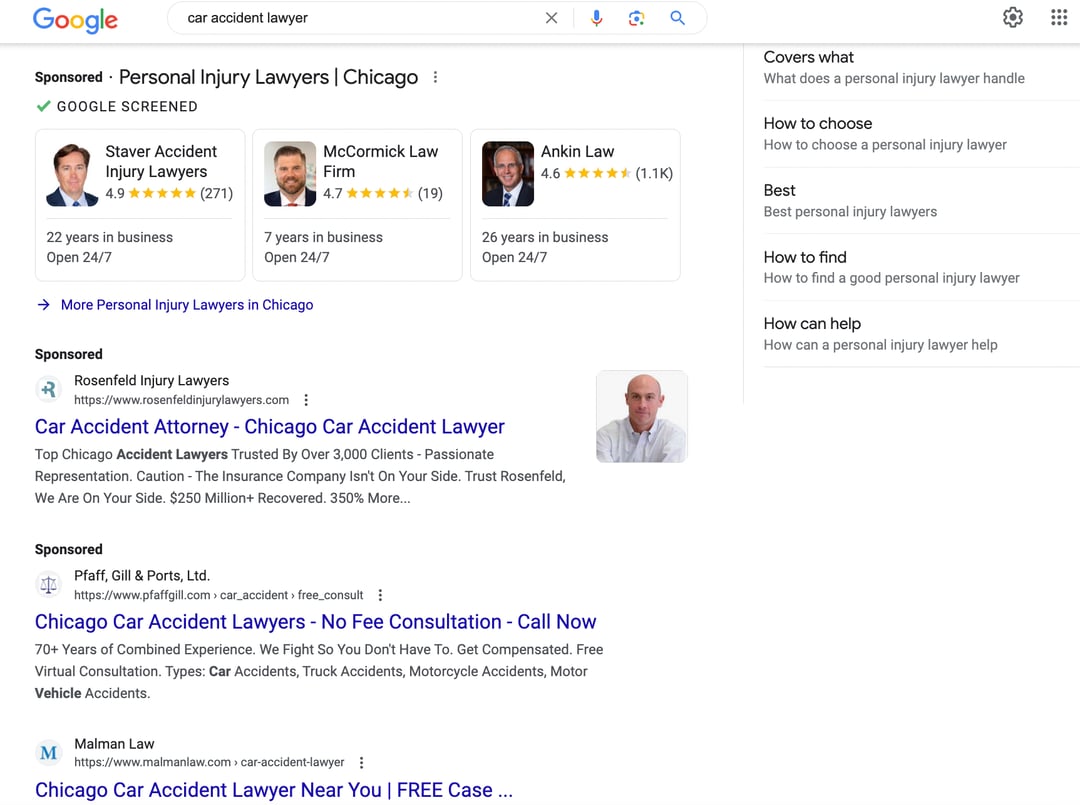Select the 'How to choose' related topic
1080x805 pixels.
(x=885, y=134)
